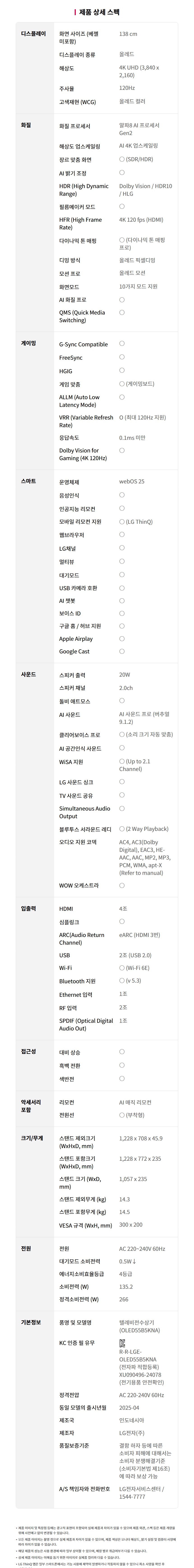The height and width of the screenshot is (1568, 194).
Task: Click the webOS 25 operating system value
Action: [x=132, y=482]
